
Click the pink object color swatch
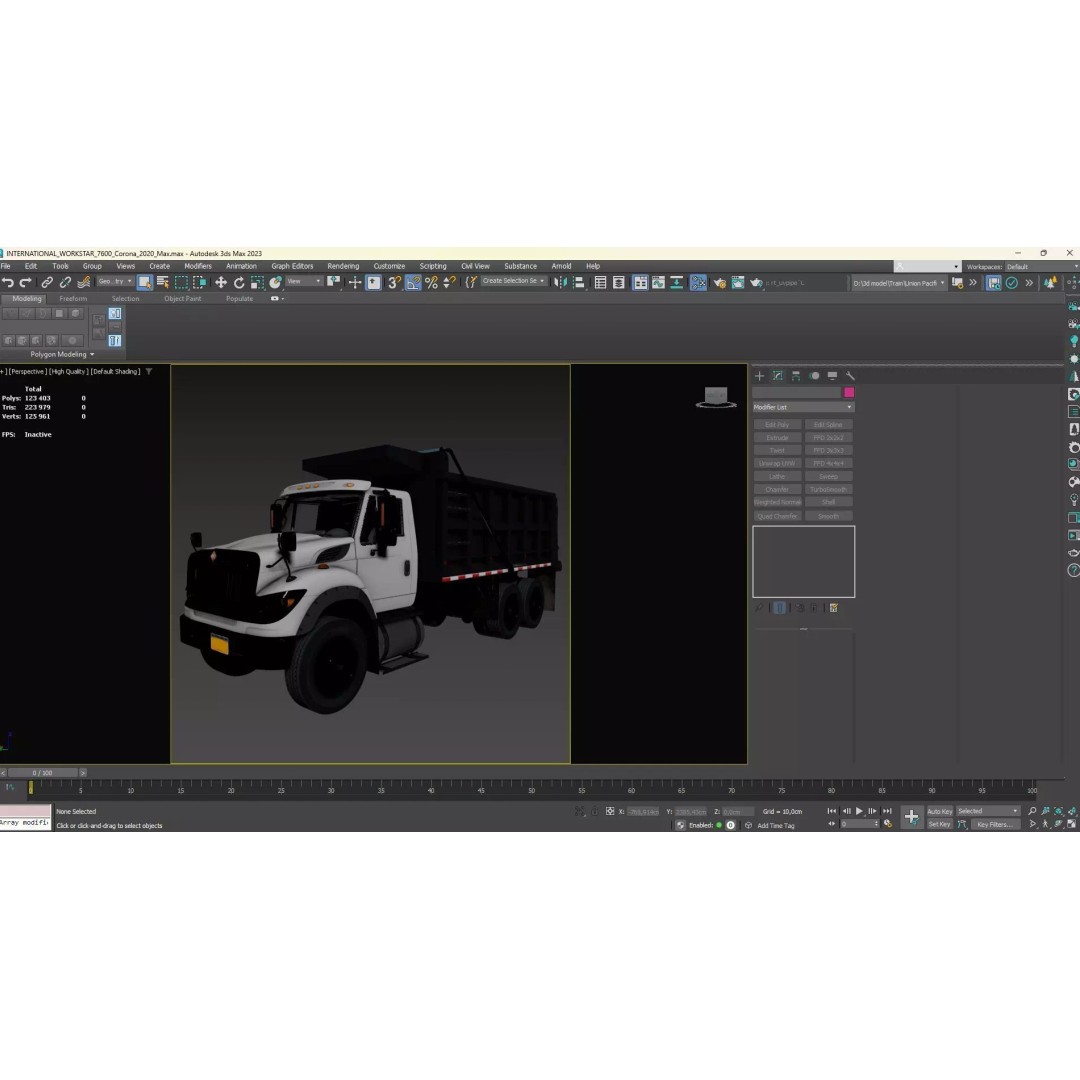pos(849,393)
